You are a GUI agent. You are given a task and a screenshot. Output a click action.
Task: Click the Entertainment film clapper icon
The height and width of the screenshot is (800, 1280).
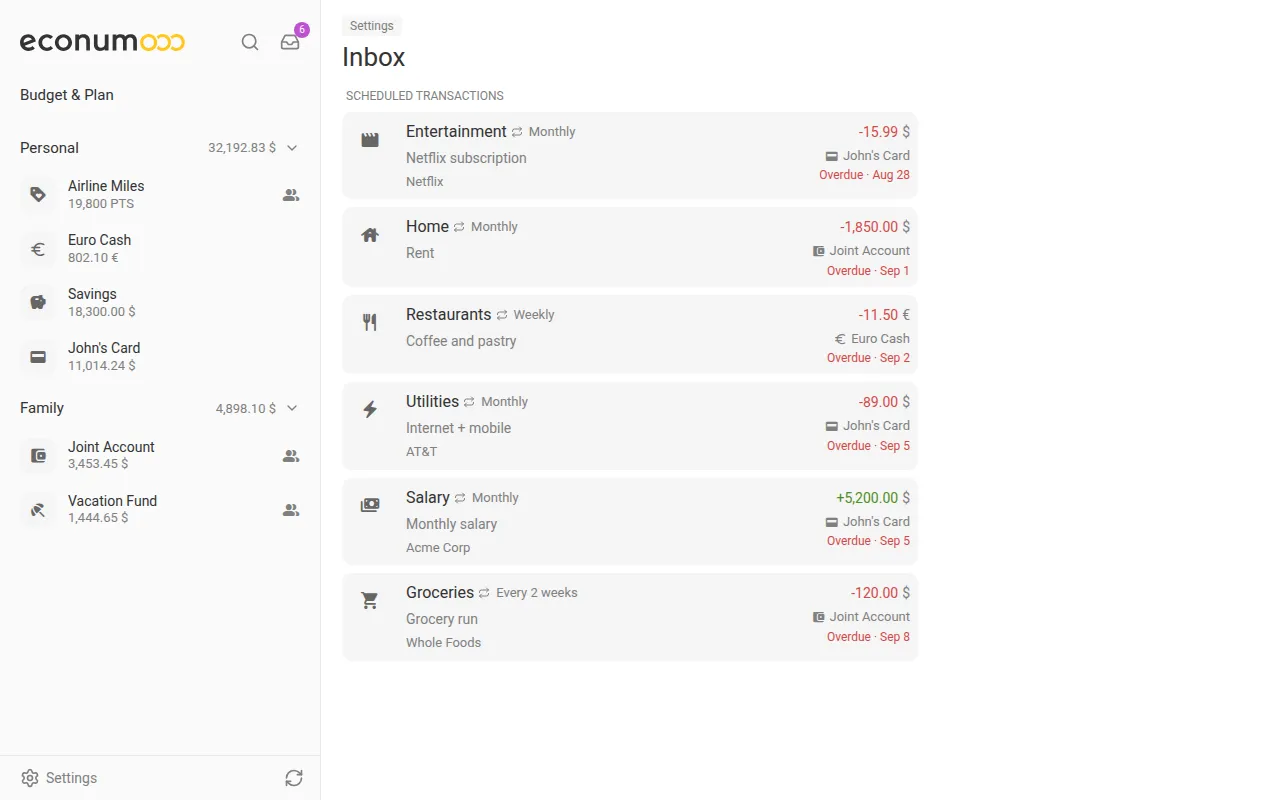click(370, 140)
